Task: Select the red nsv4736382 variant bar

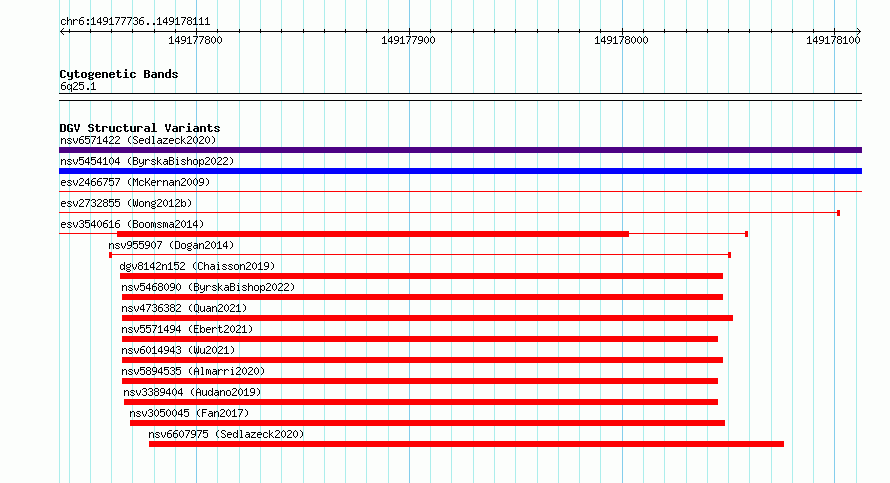Action: click(427, 318)
